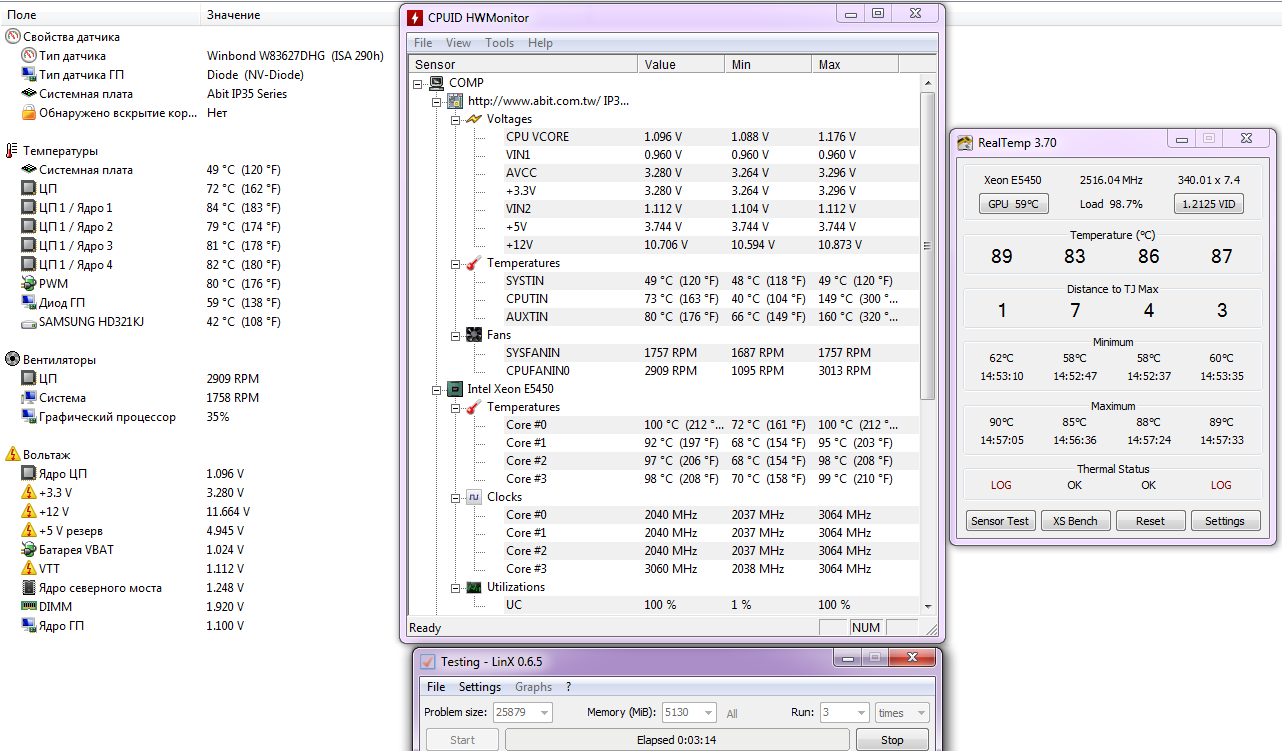Click the padlock icon for Обнаружено вскрытие кор...
The height and width of the screenshot is (751, 1282).
tap(29, 113)
